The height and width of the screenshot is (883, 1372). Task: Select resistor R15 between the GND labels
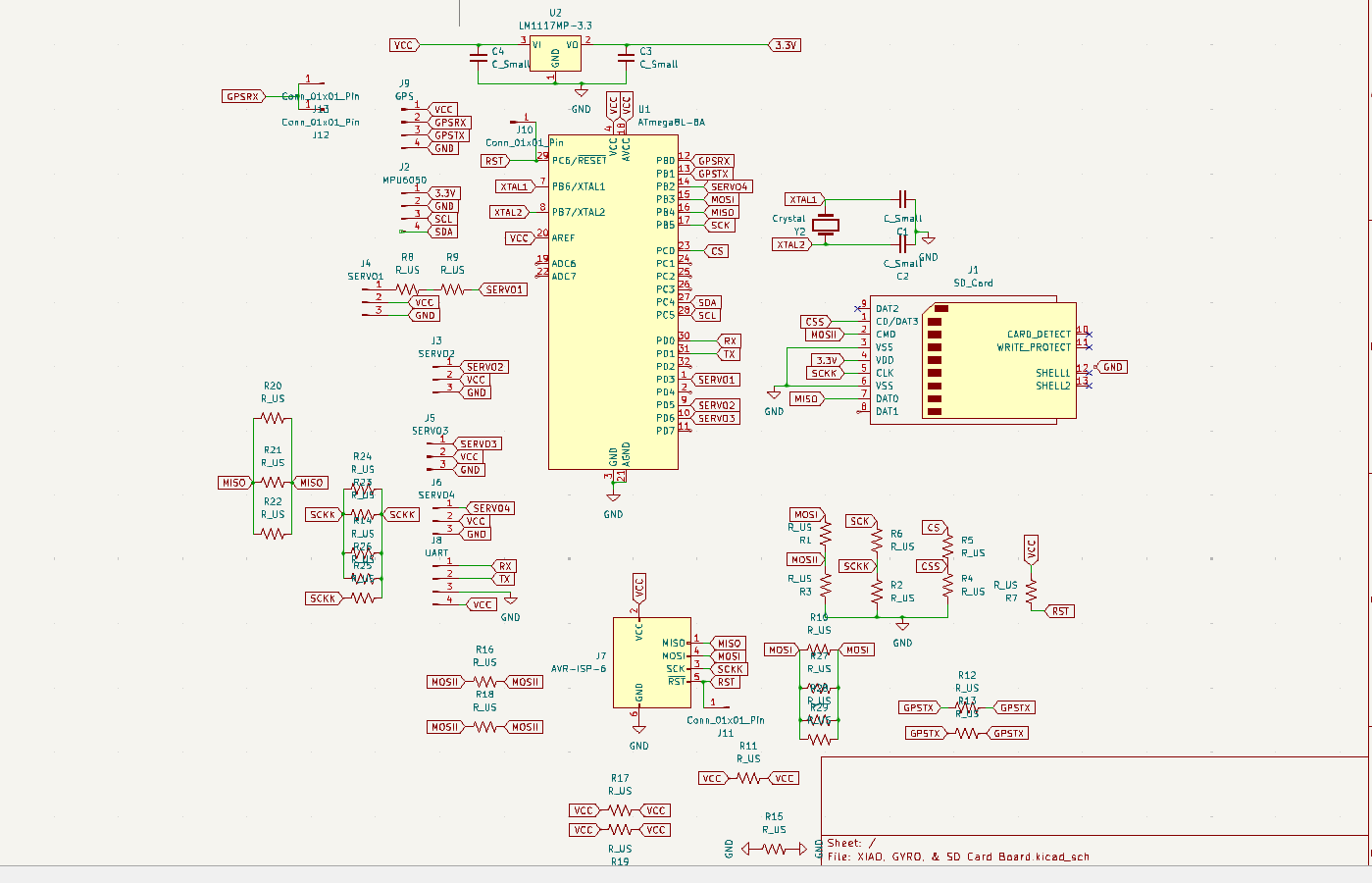pyautogui.click(x=775, y=849)
